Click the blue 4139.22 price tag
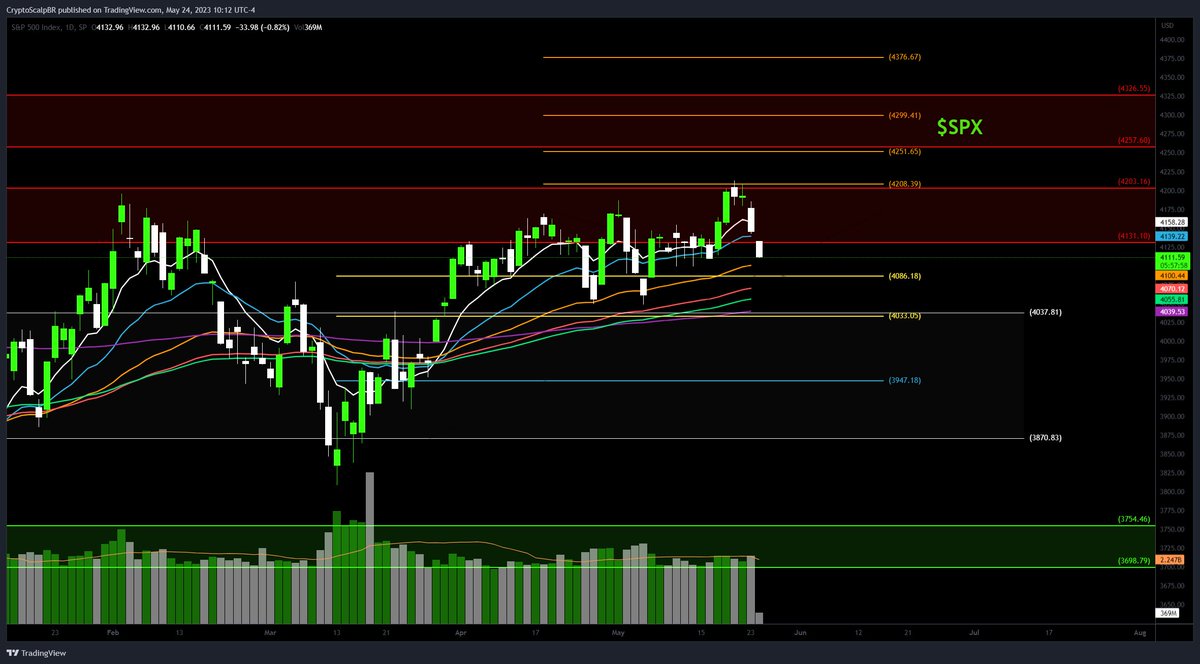The width and height of the screenshot is (1200, 664). tap(1172, 236)
